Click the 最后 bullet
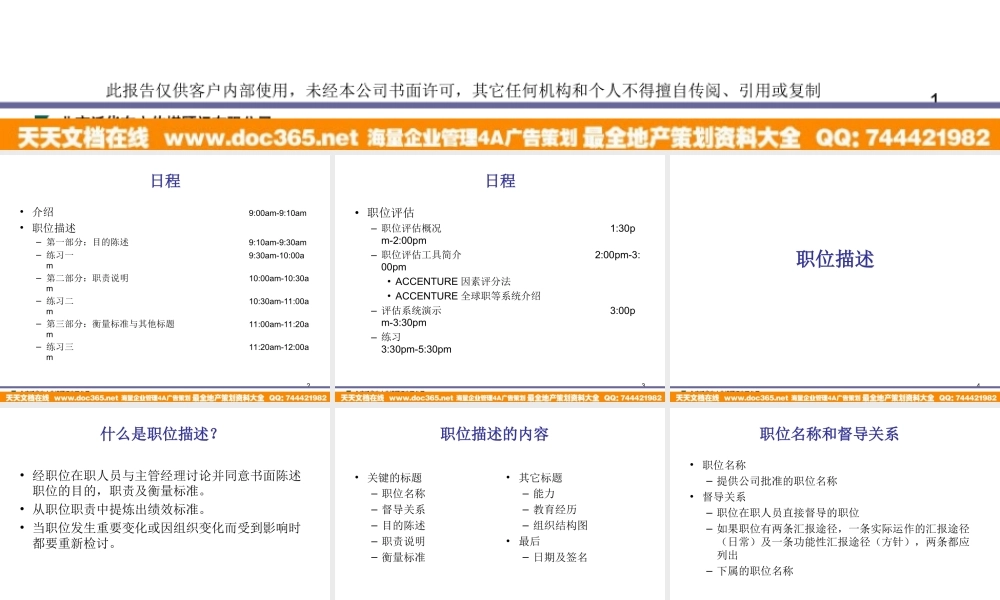This screenshot has height=600, width=1000. (x=529, y=541)
